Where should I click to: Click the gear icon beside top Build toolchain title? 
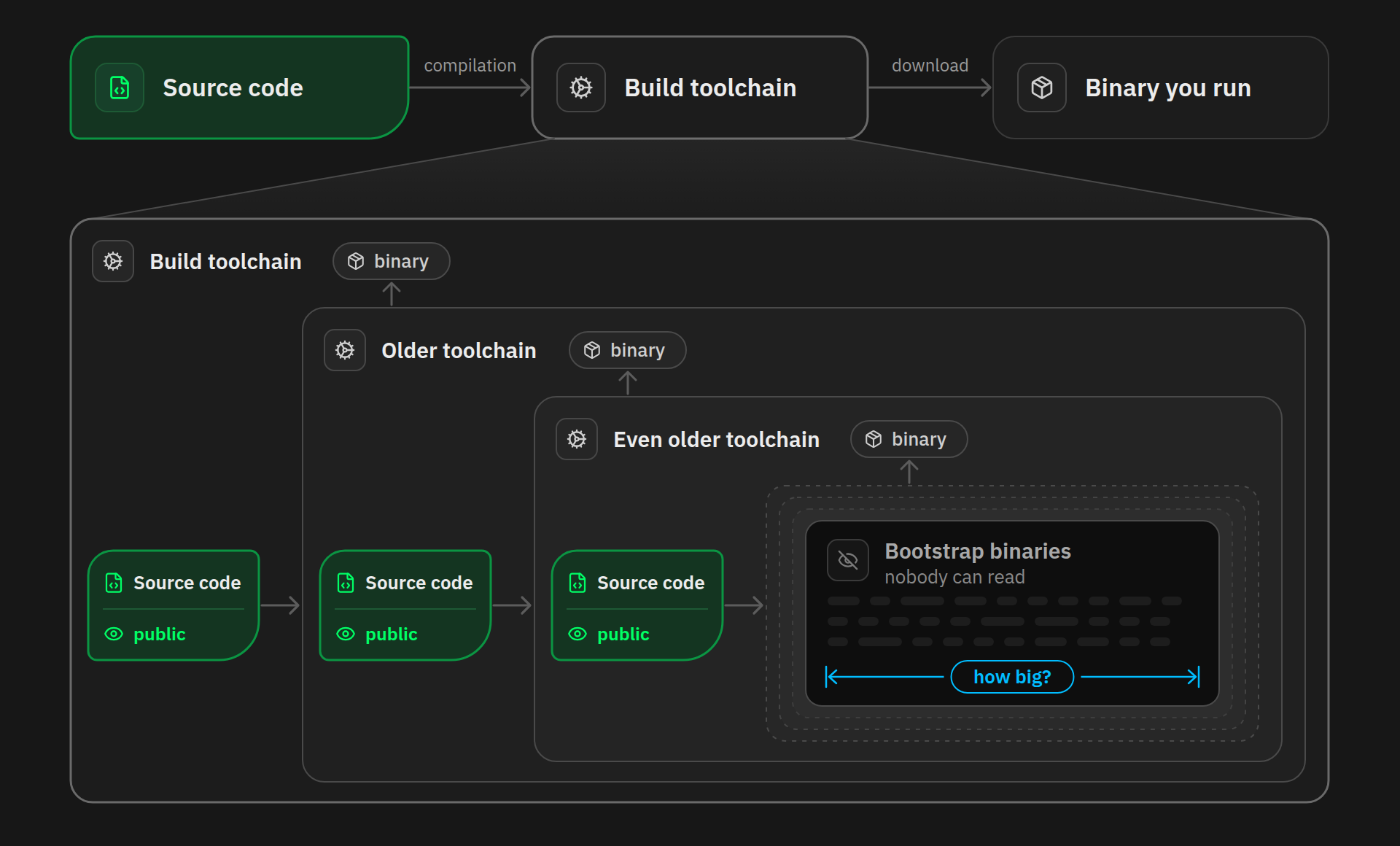tap(581, 88)
